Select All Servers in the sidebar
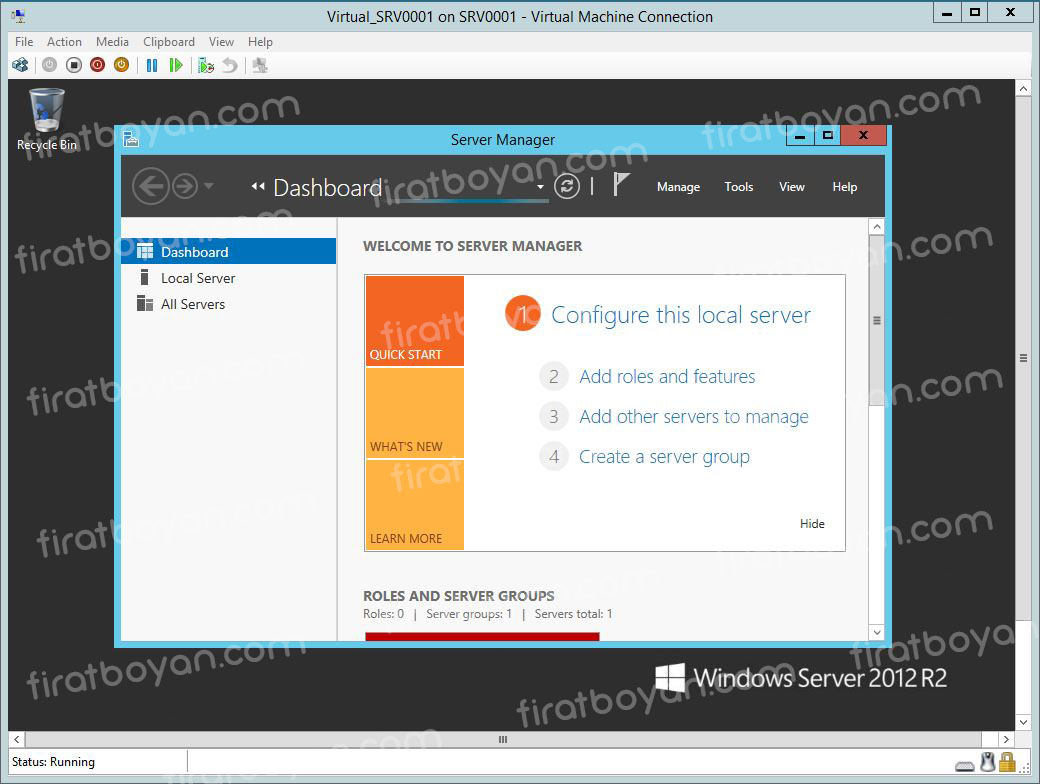 pos(228,304)
